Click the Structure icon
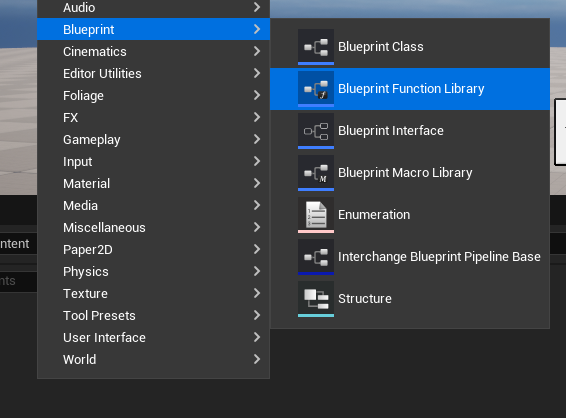This screenshot has height=418, width=566. tap(316, 299)
